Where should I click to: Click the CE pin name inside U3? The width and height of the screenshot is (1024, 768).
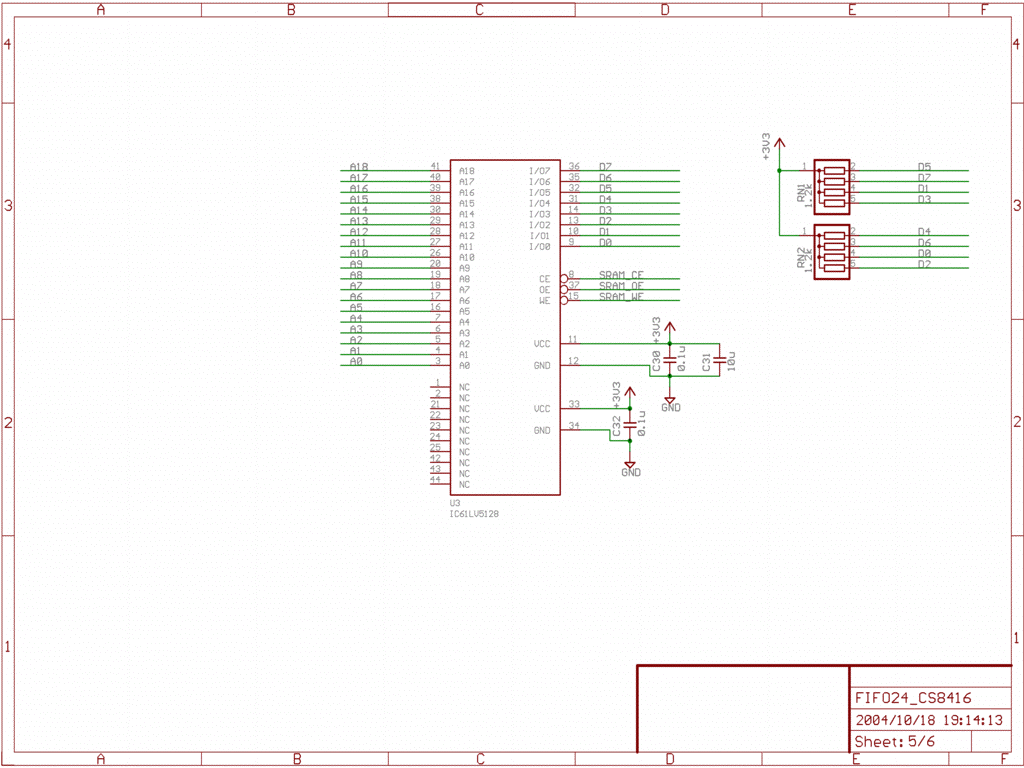(545, 279)
